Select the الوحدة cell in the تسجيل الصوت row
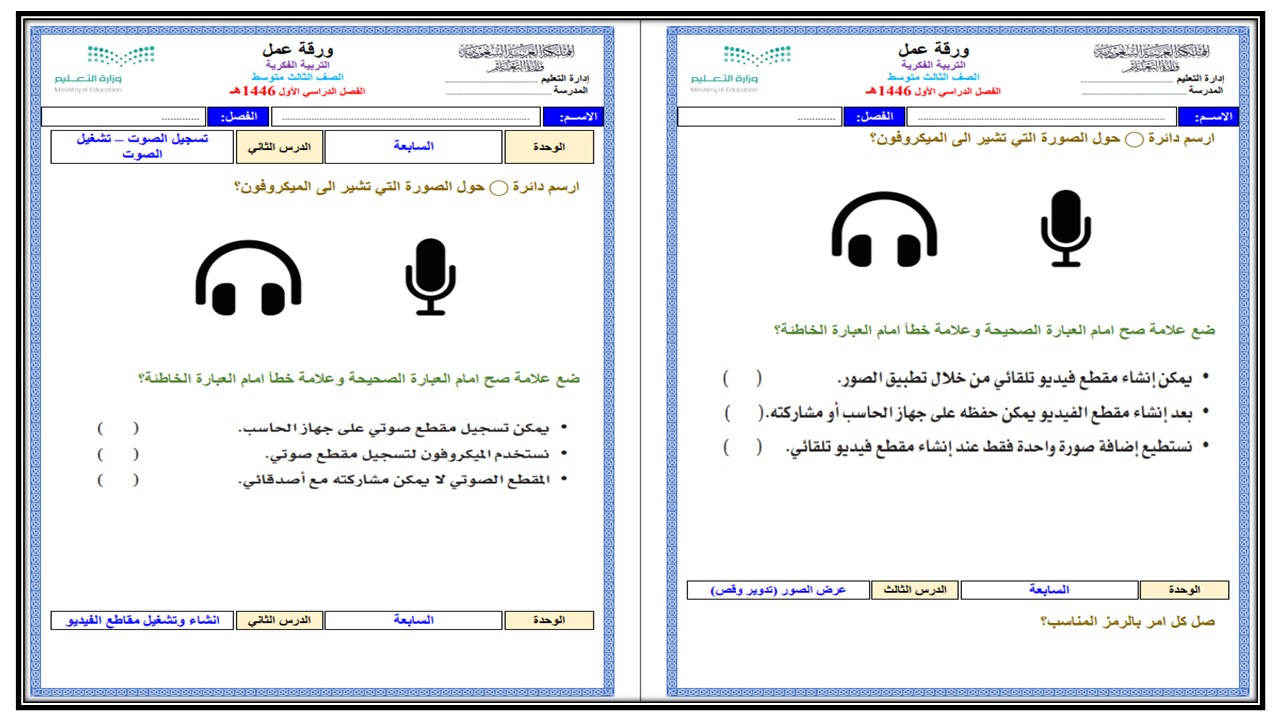Screen dimensions: 1280x720 tap(549, 147)
